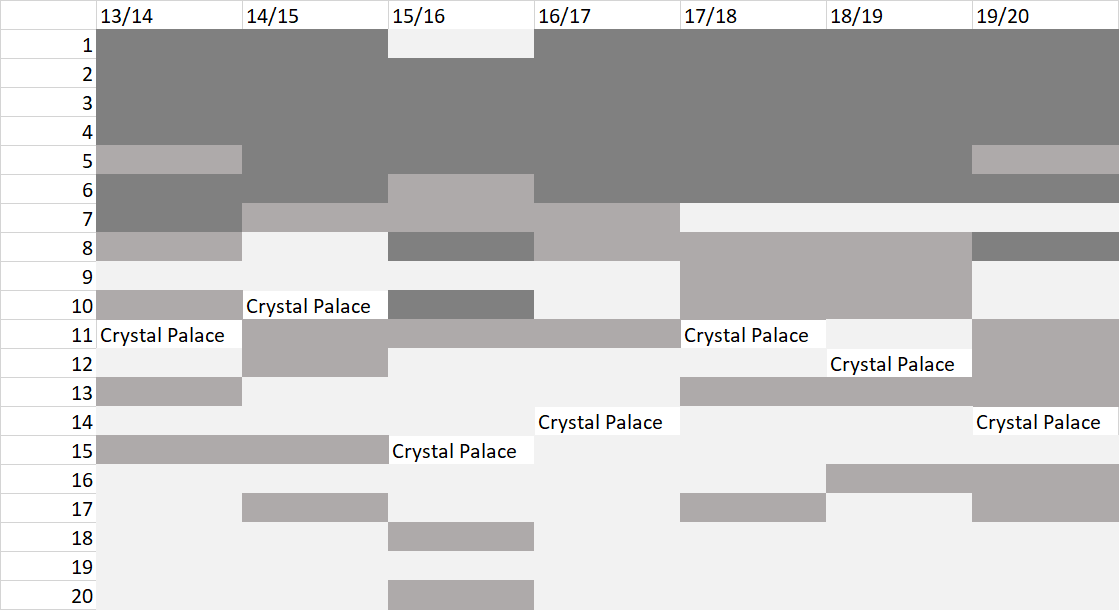Select Crystal Palace cell under 15/16
Viewport: 1119px width, 610px height.
(x=454, y=451)
